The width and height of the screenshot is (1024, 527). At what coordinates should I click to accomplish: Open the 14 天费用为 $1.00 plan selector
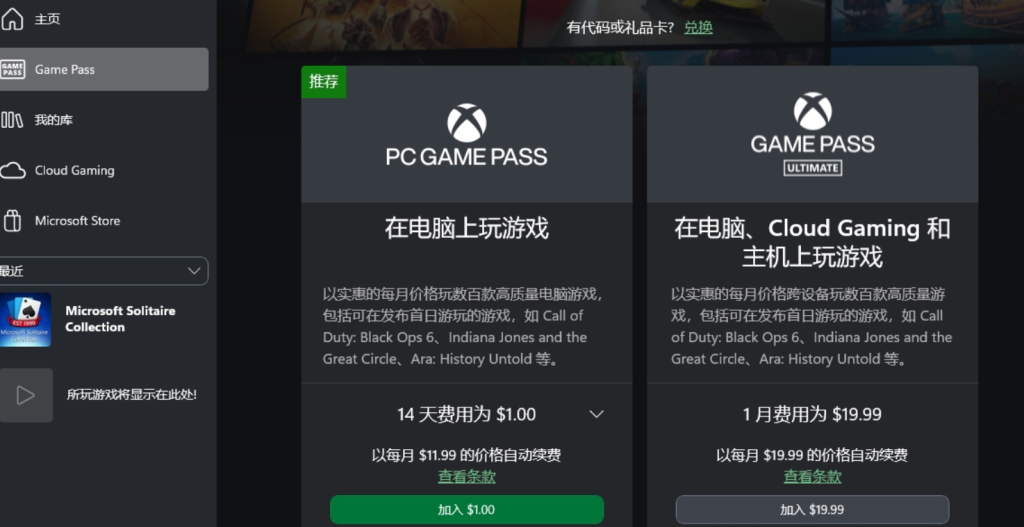[466, 414]
